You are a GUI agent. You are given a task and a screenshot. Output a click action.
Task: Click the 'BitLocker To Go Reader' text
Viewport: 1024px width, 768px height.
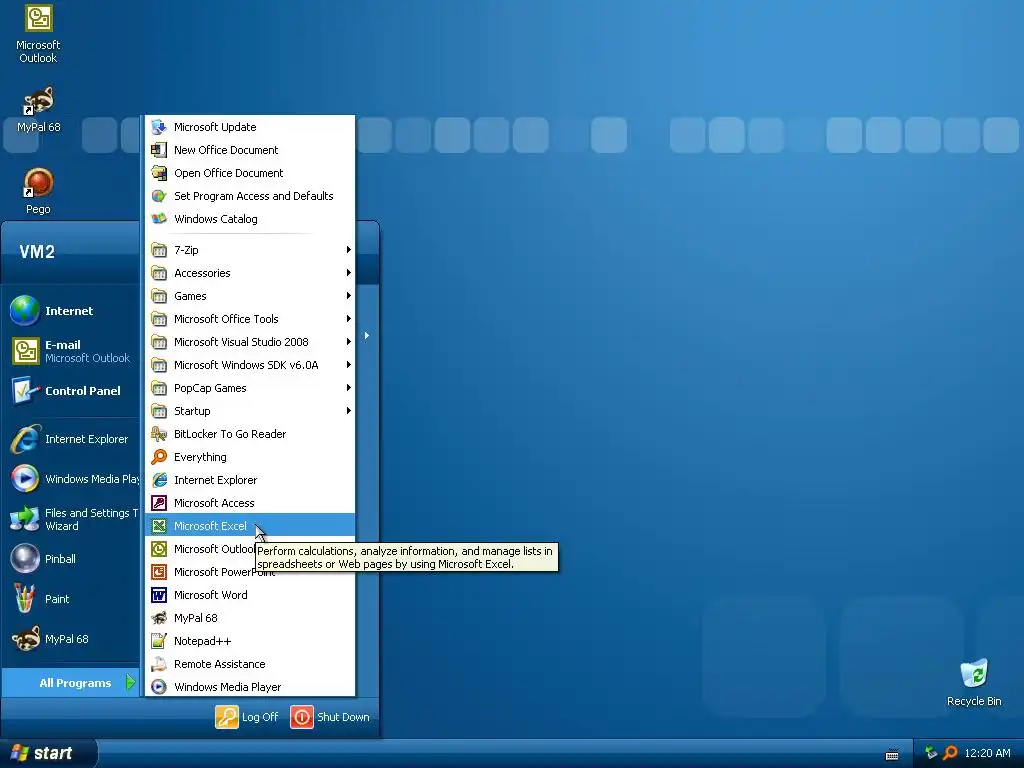pyautogui.click(x=230, y=434)
